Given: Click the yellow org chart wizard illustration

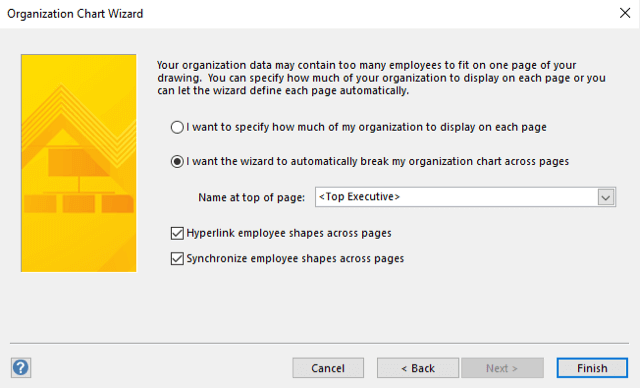Looking at the screenshot, I should click(x=79, y=163).
